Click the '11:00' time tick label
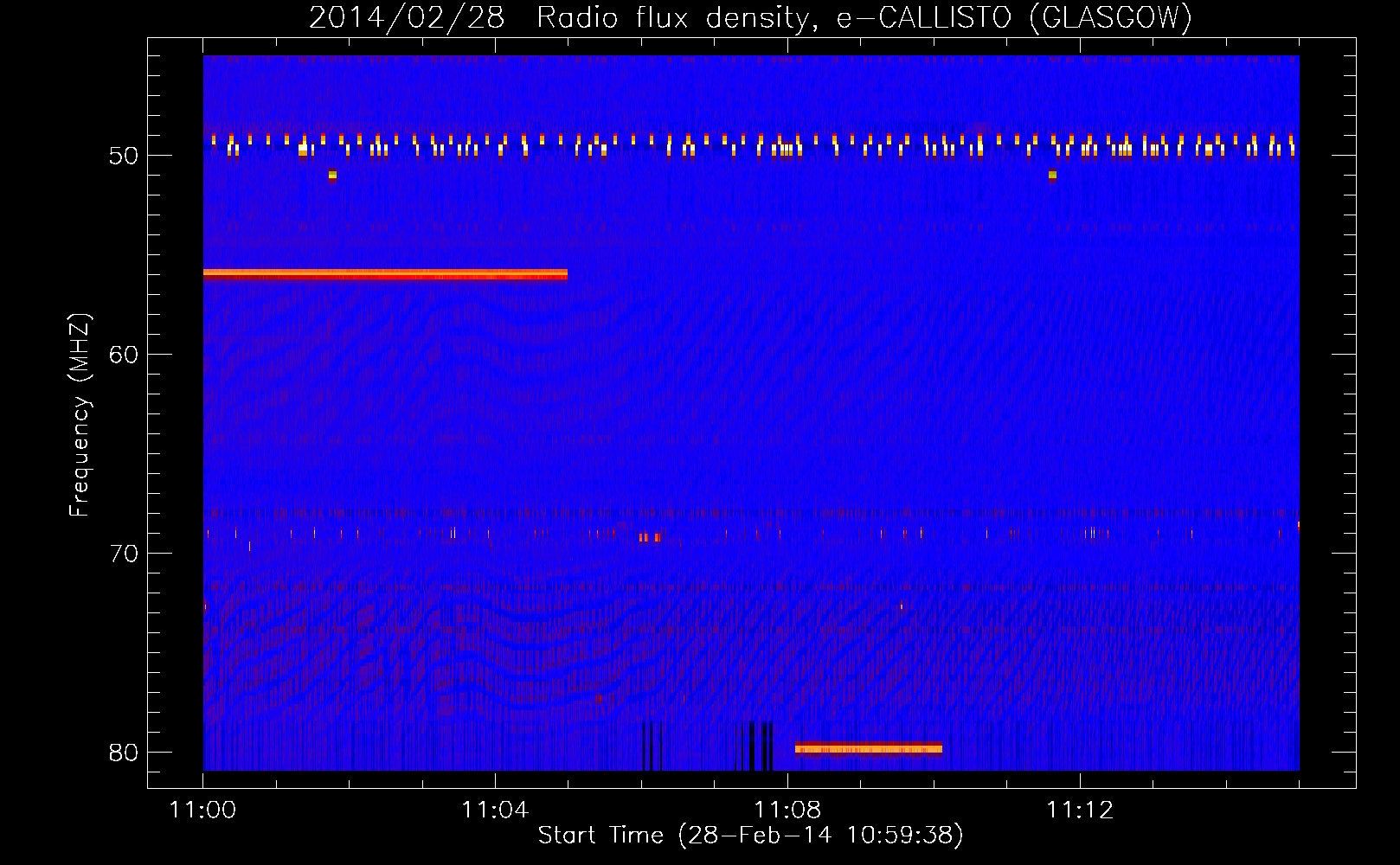1400x865 pixels. click(x=202, y=811)
